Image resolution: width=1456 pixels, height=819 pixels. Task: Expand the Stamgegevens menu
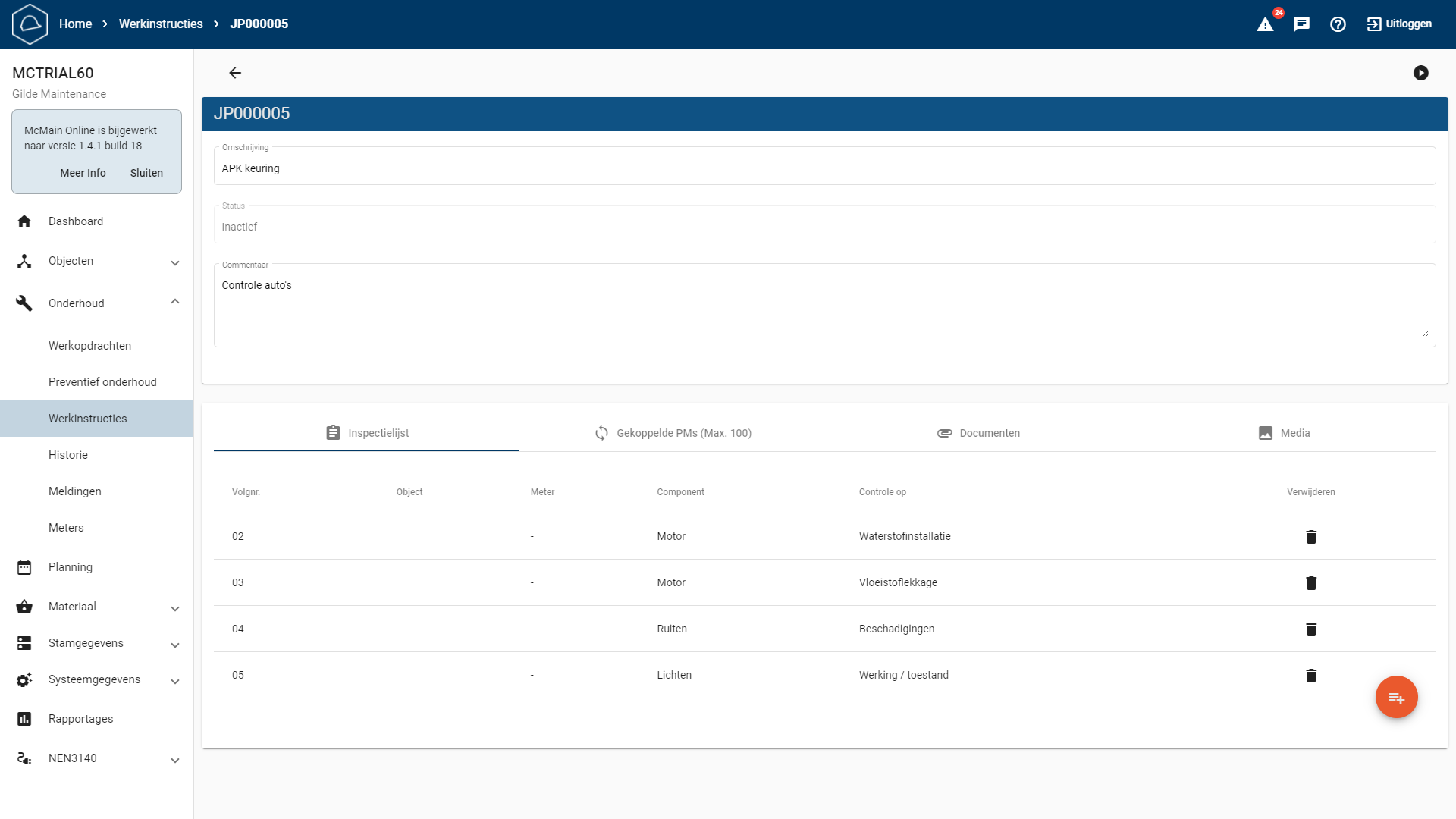pos(175,645)
